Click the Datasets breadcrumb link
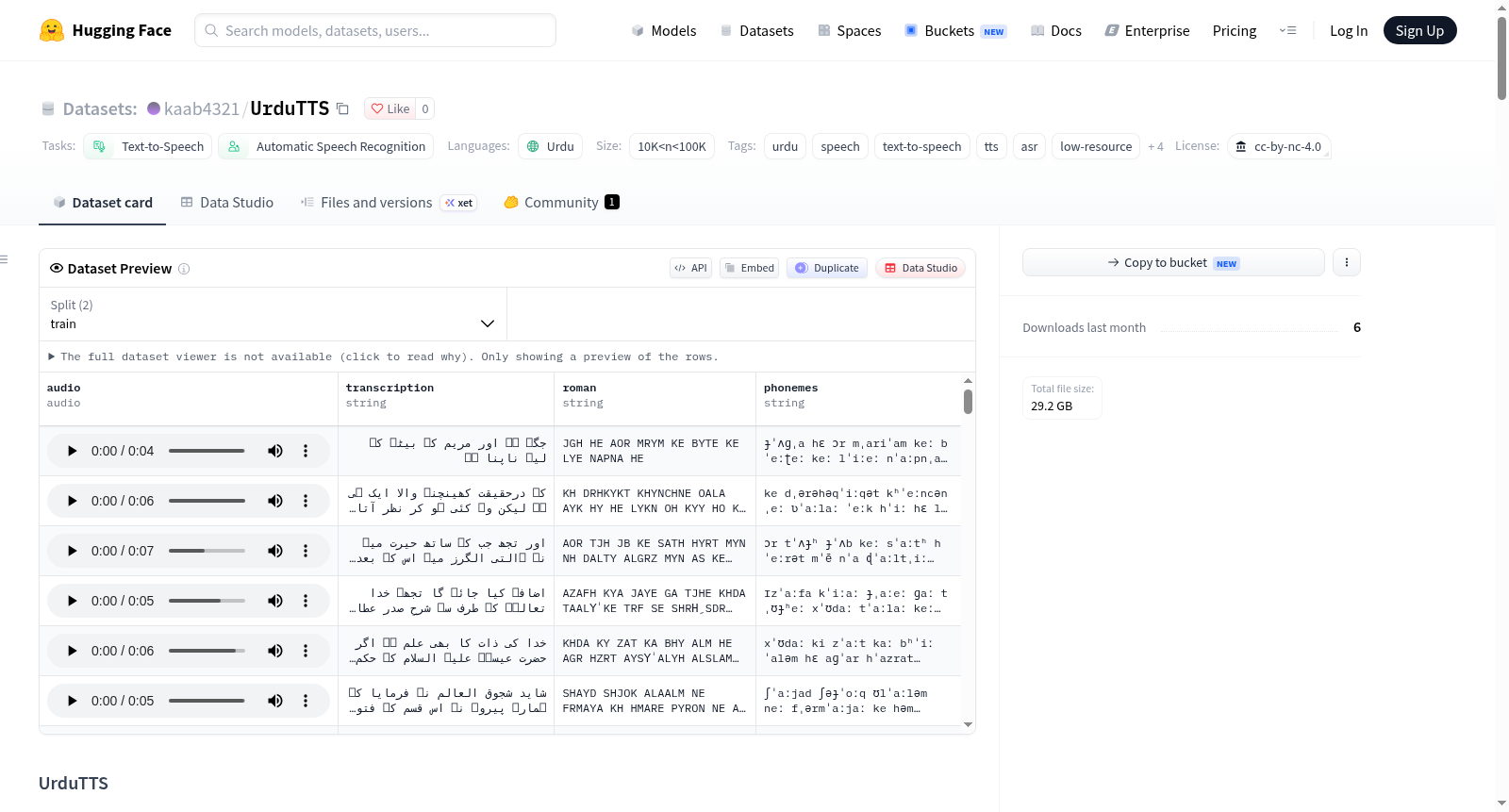Viewport: 1509px width, 812px height. [x=100, y=108]
